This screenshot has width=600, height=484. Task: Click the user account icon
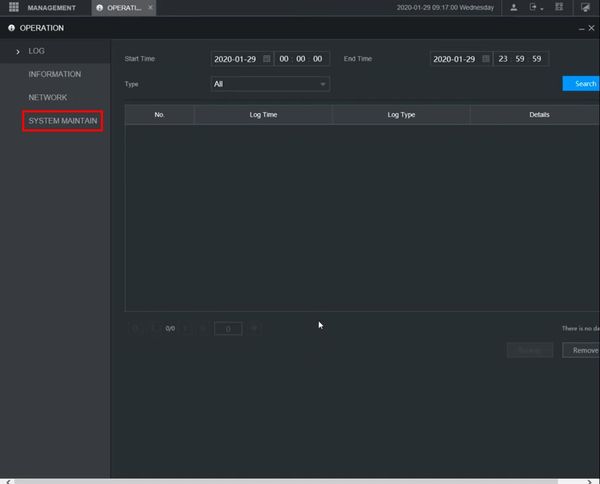tap(514, 8)
